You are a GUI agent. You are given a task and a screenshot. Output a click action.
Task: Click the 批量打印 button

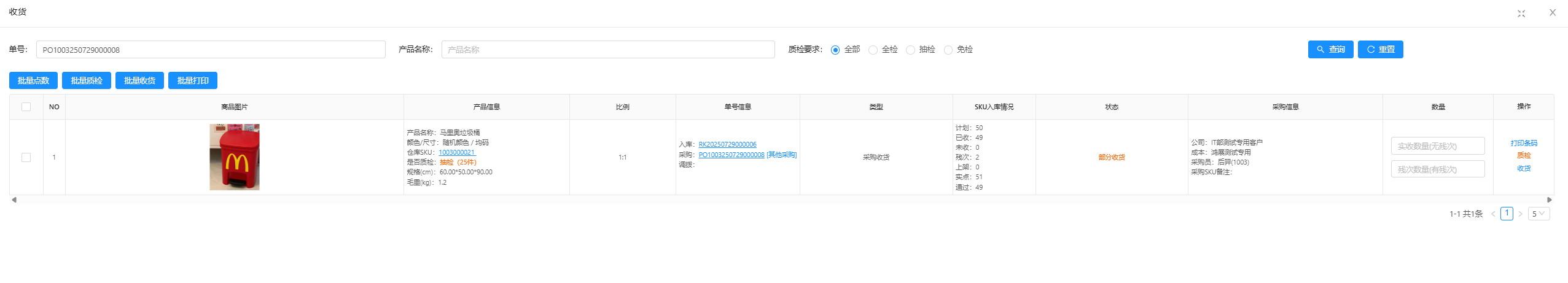point(193,80)
